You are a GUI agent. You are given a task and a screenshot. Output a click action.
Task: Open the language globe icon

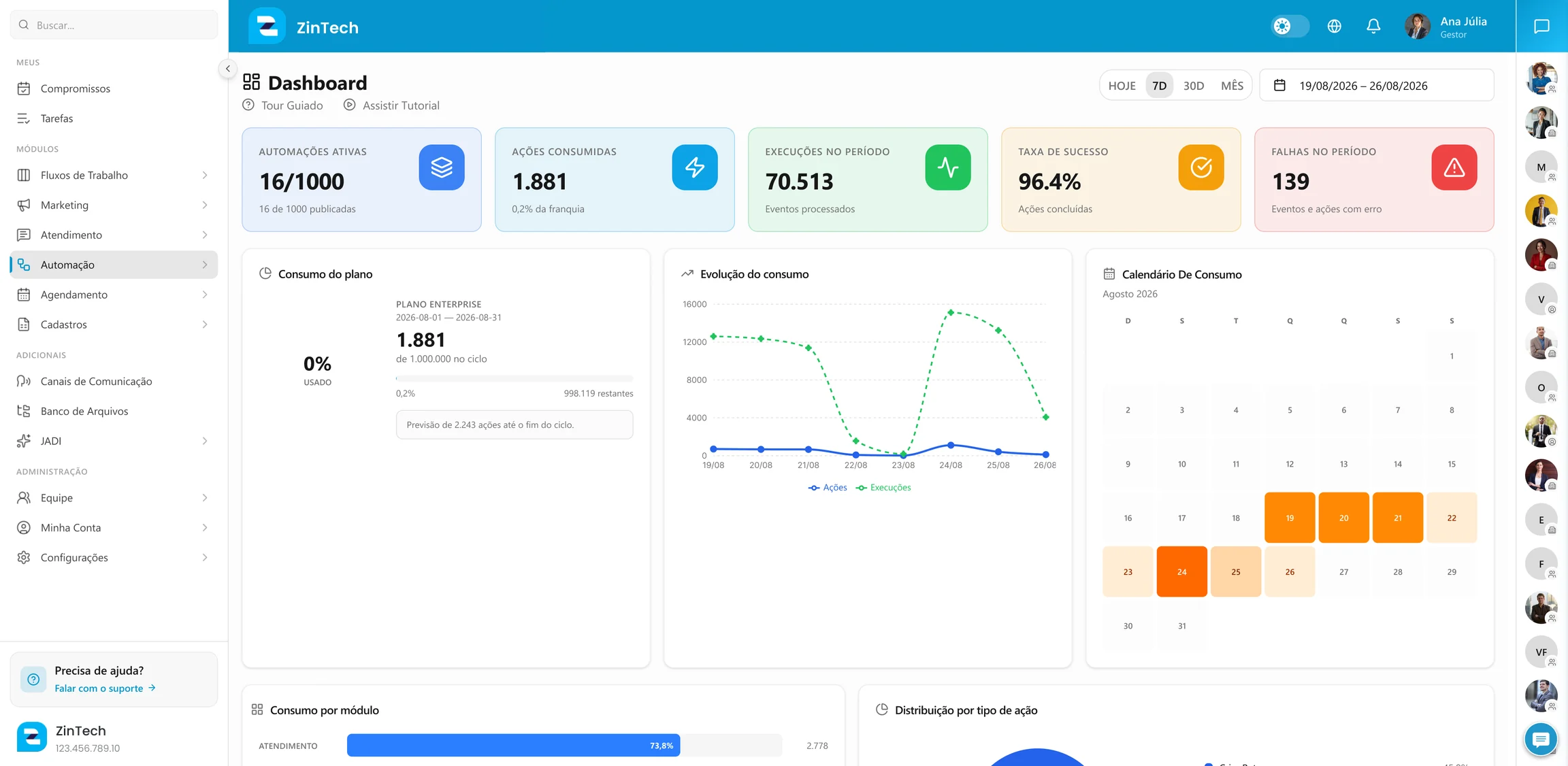(x=1334, y=26)
